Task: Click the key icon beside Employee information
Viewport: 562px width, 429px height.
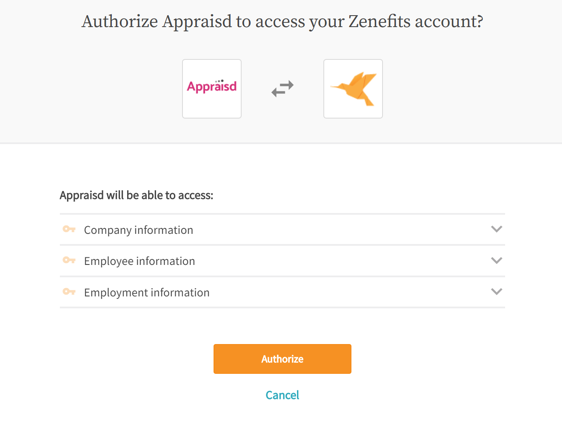Action: 69,260
